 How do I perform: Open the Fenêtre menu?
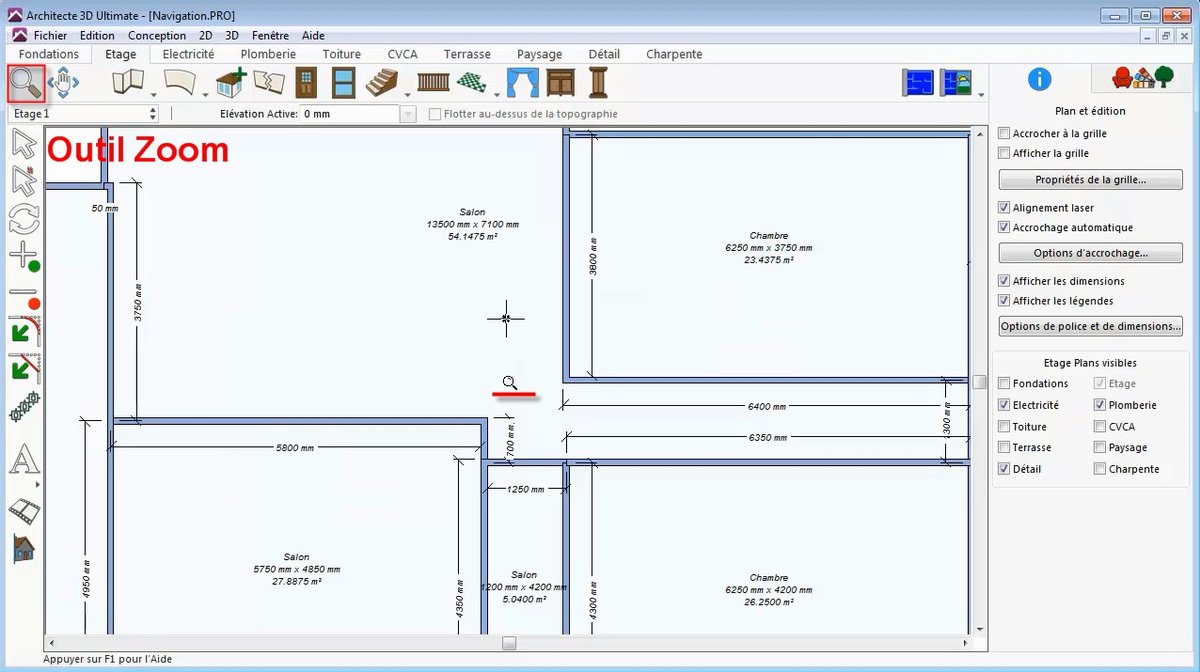click(271, 35)
